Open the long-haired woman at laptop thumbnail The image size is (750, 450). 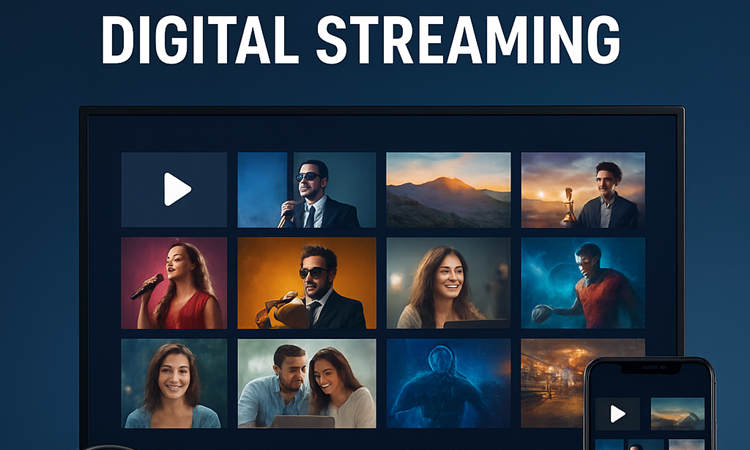pyautogui.click(x=448, y=283)
